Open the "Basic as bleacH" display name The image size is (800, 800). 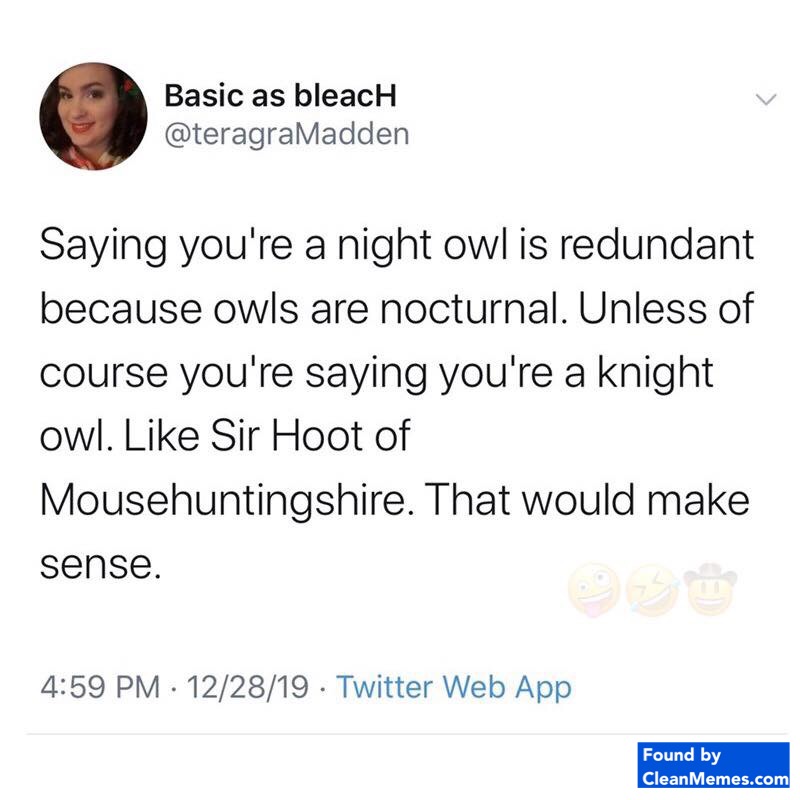tap(281, 95)
